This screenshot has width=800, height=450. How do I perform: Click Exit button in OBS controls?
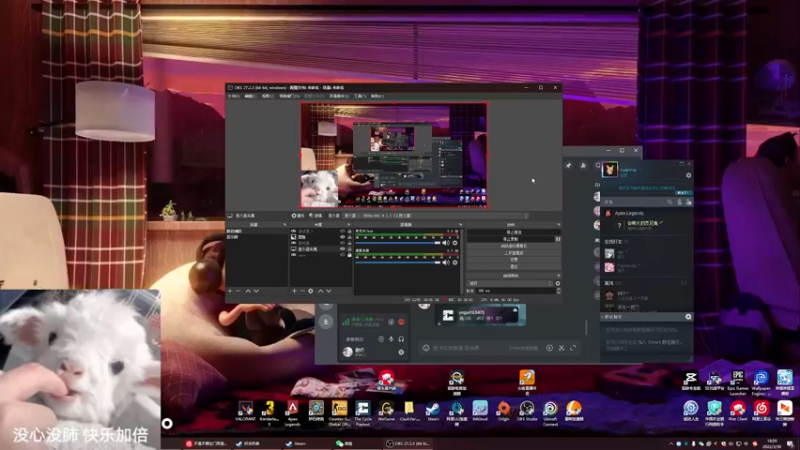[514, 266]
